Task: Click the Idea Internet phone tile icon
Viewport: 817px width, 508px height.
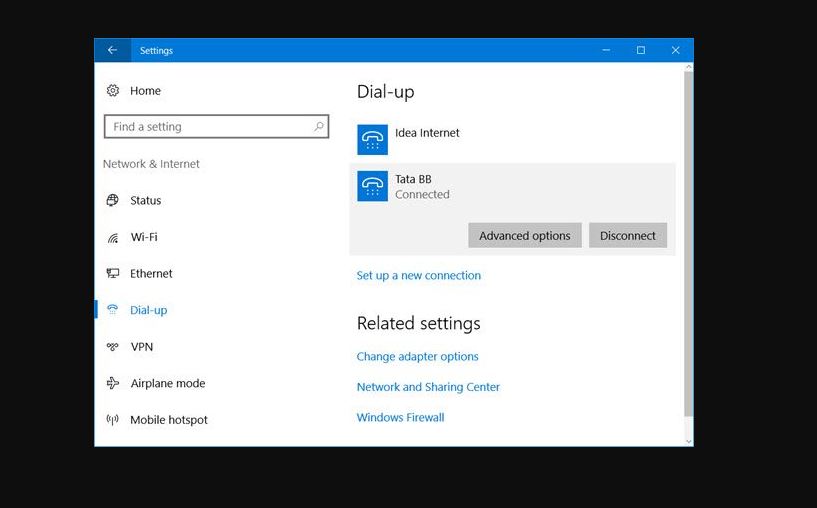Action: (x=373, y=140)
